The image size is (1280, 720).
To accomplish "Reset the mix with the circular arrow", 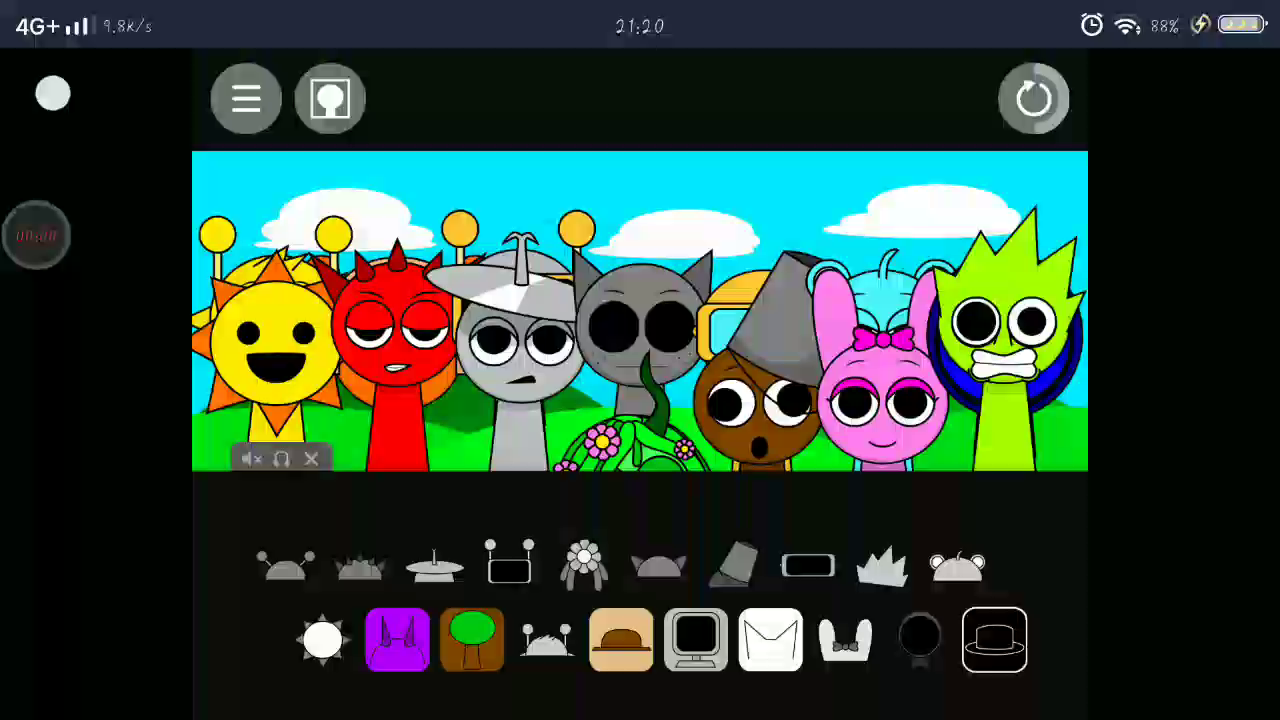I will point(1034,98).
